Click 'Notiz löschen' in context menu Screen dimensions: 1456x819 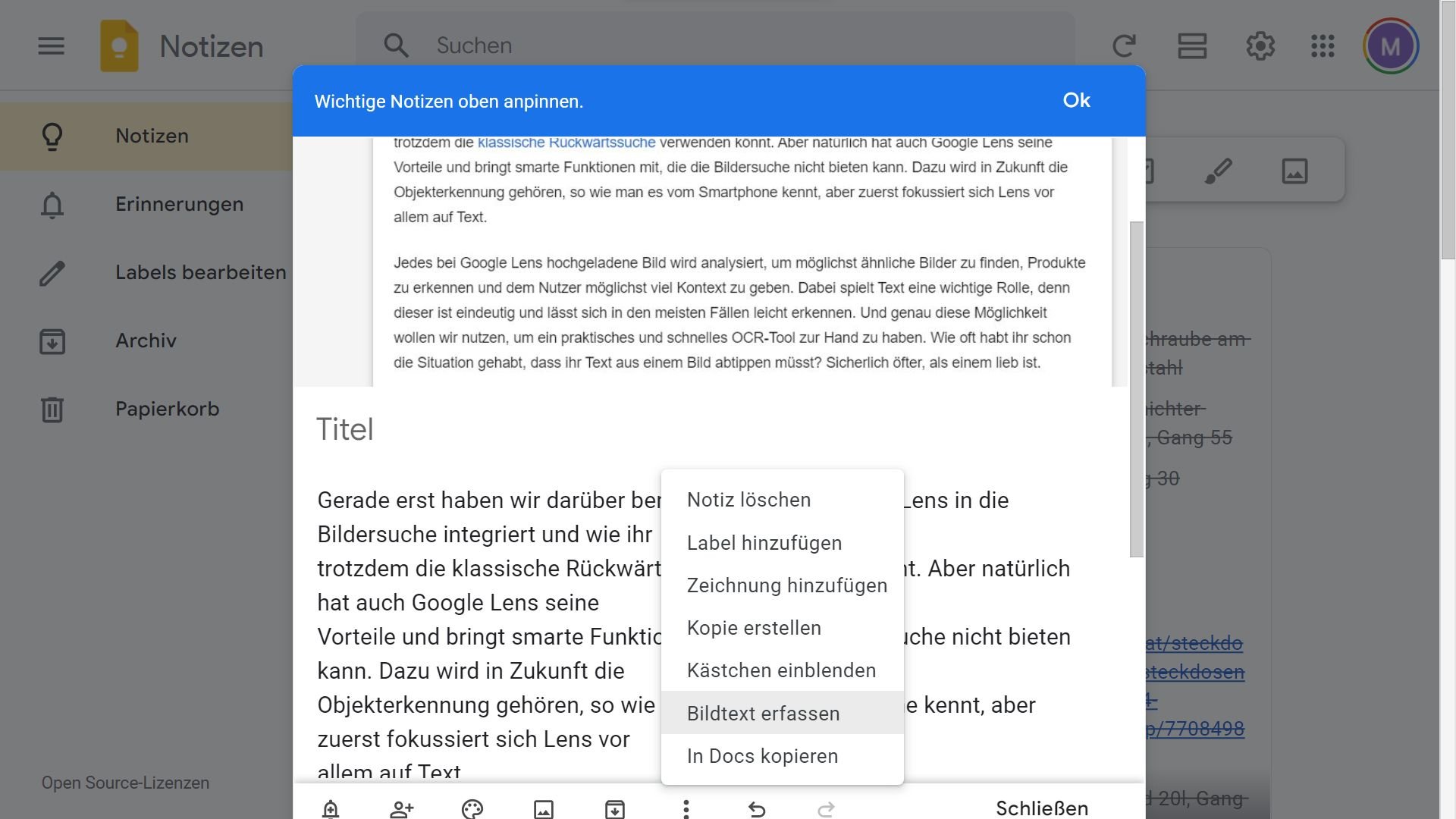pos(748,500)
